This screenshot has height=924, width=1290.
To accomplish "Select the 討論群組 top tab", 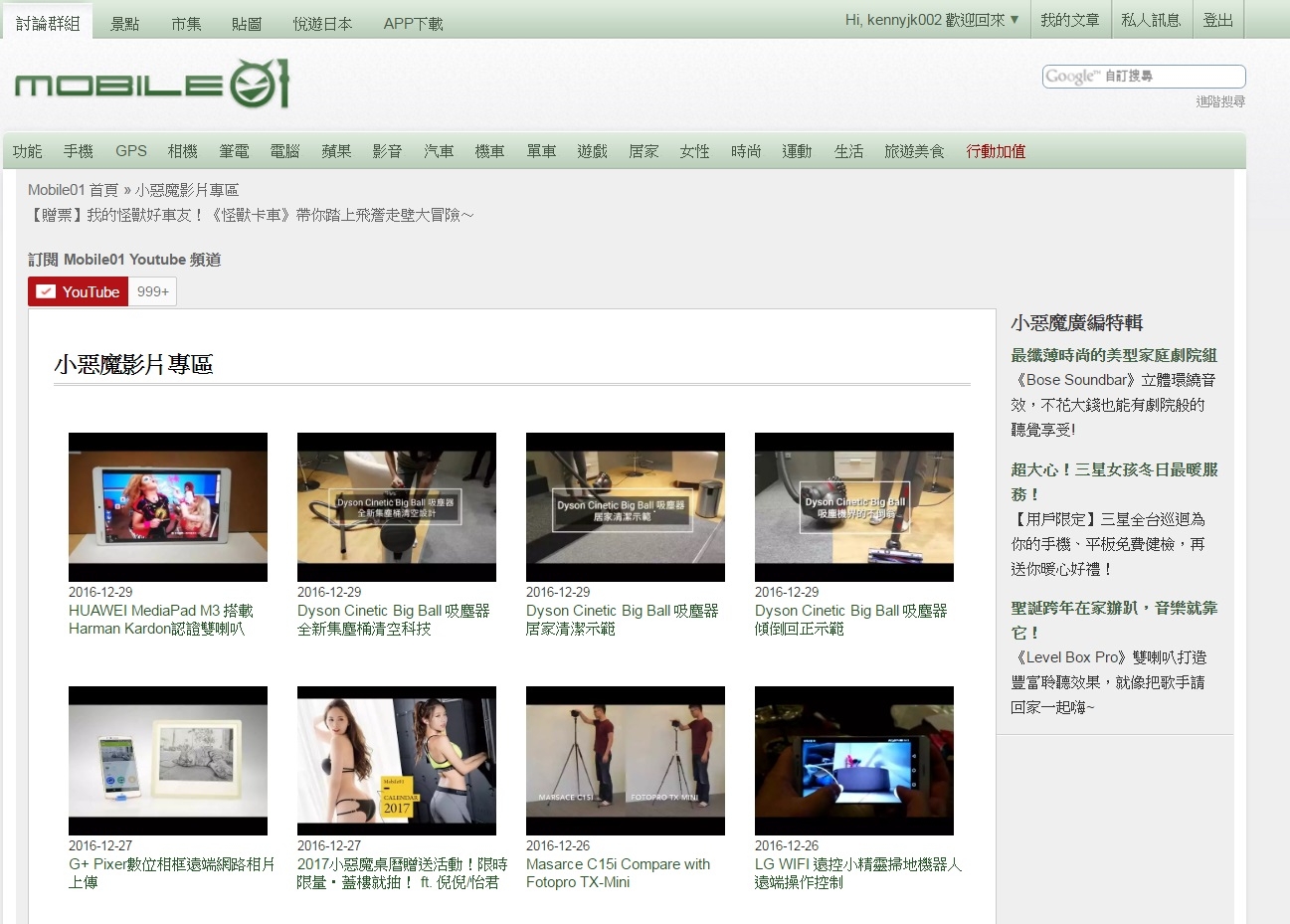I will pyautogui.click(x=48, y=22).
